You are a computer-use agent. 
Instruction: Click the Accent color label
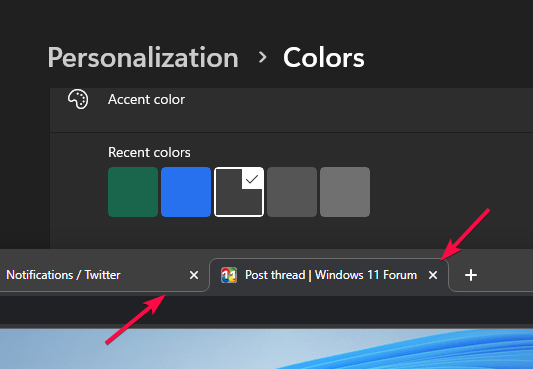point(146,100)
